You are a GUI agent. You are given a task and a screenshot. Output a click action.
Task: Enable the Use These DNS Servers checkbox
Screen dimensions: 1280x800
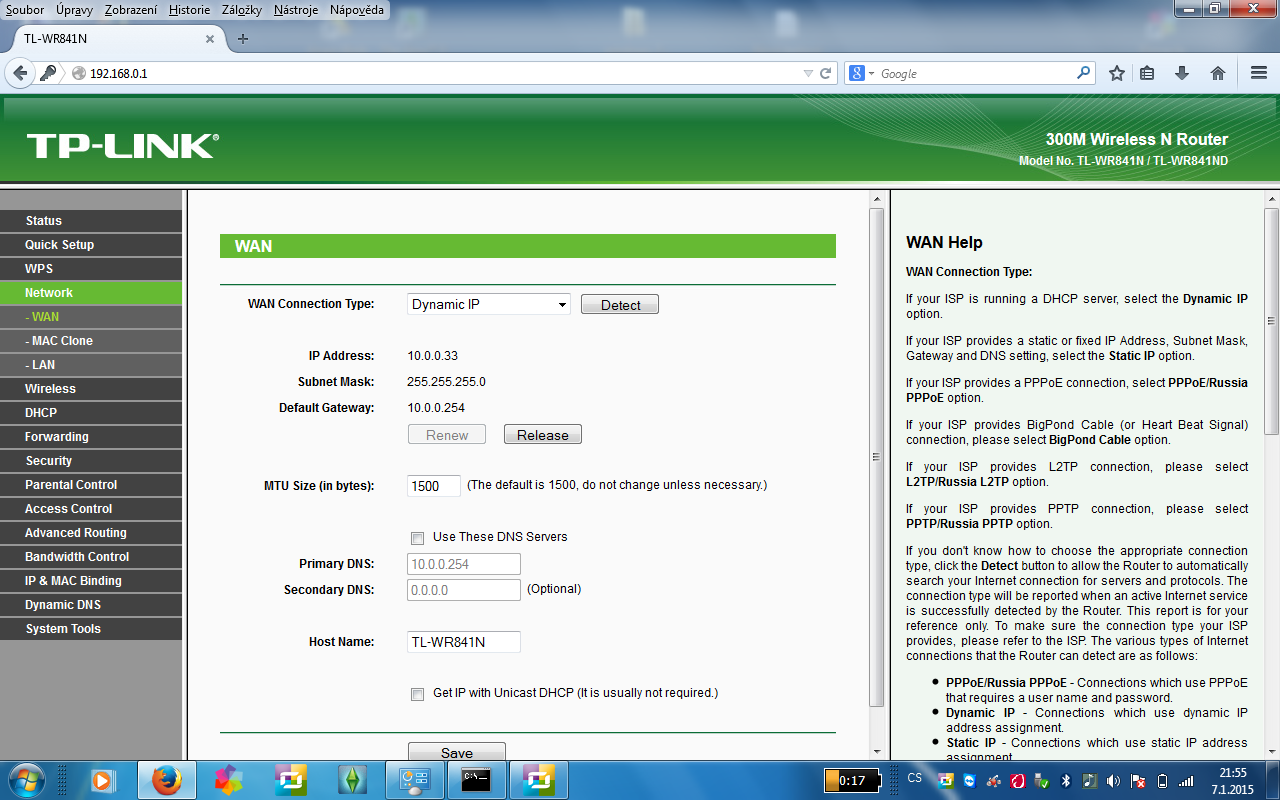(417, 538)
